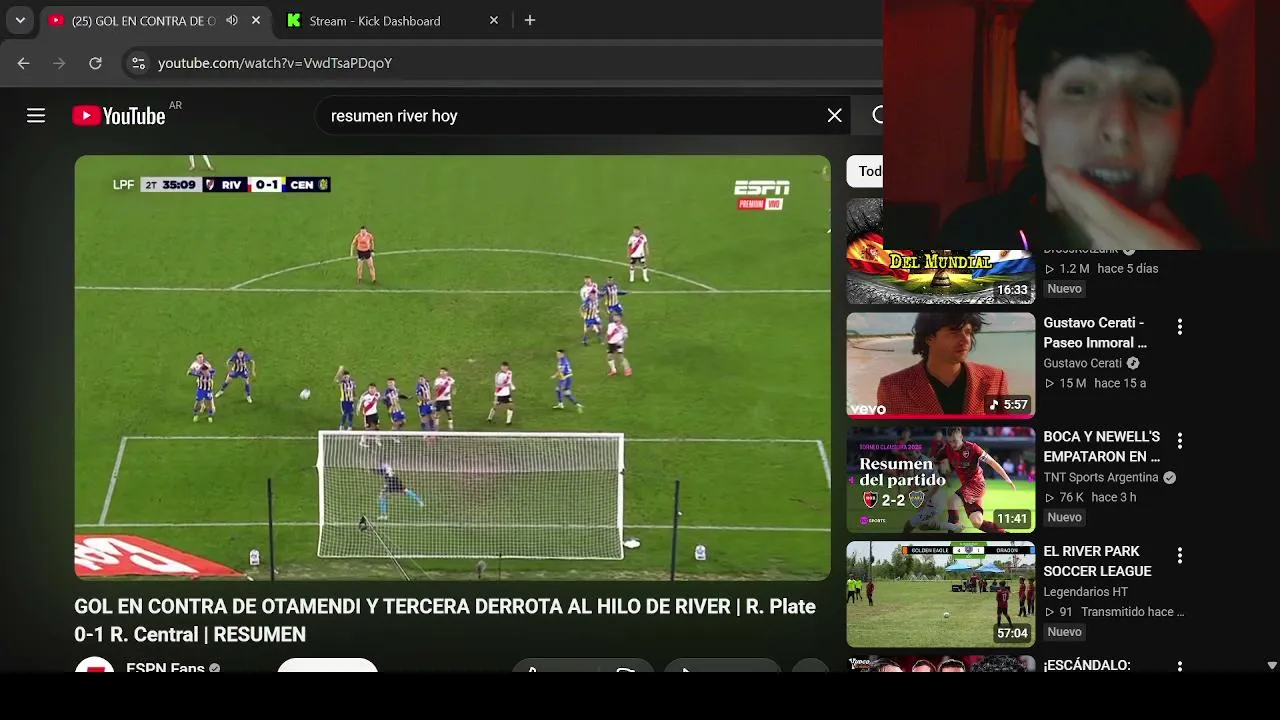Open 'EL RIVER PARK SOCCER LEAGUE' video title
The width and height of the screenshot is (1280, 720).
1098,561
